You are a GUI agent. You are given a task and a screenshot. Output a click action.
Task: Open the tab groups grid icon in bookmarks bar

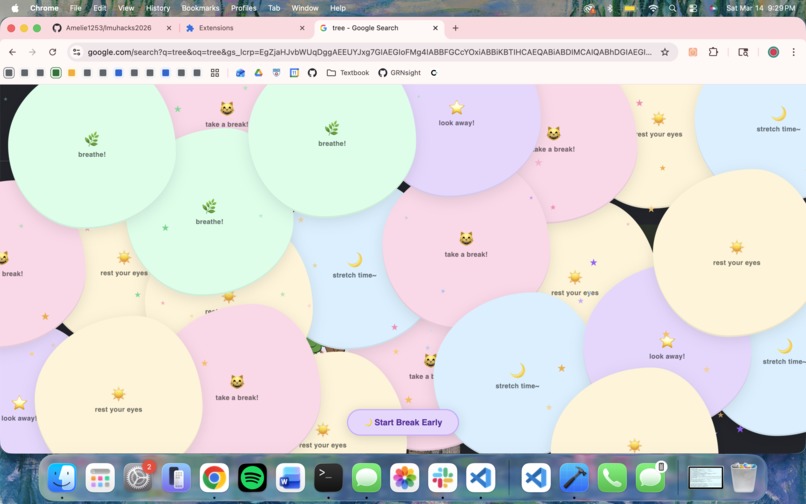(215, 73)
